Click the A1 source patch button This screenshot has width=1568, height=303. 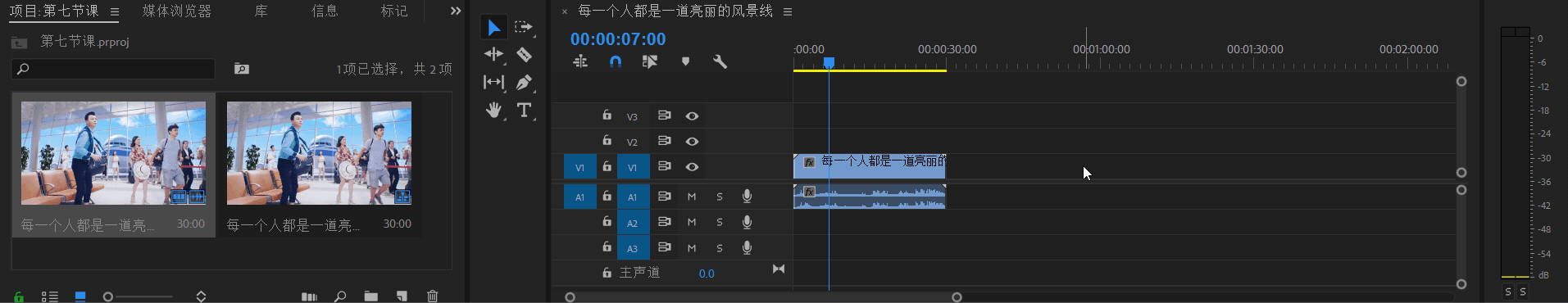click(x=579, y=197)
